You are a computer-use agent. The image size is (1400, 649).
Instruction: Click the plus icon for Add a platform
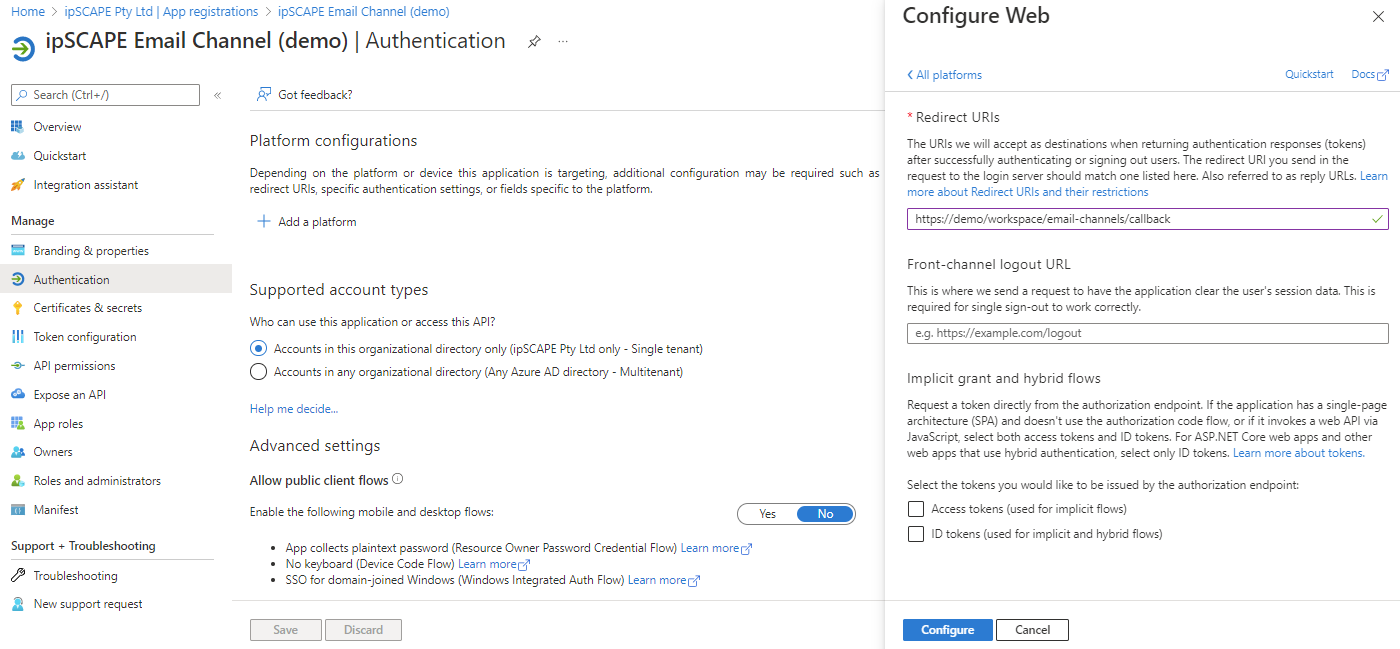pyautogui.click(x=264, y=222)
